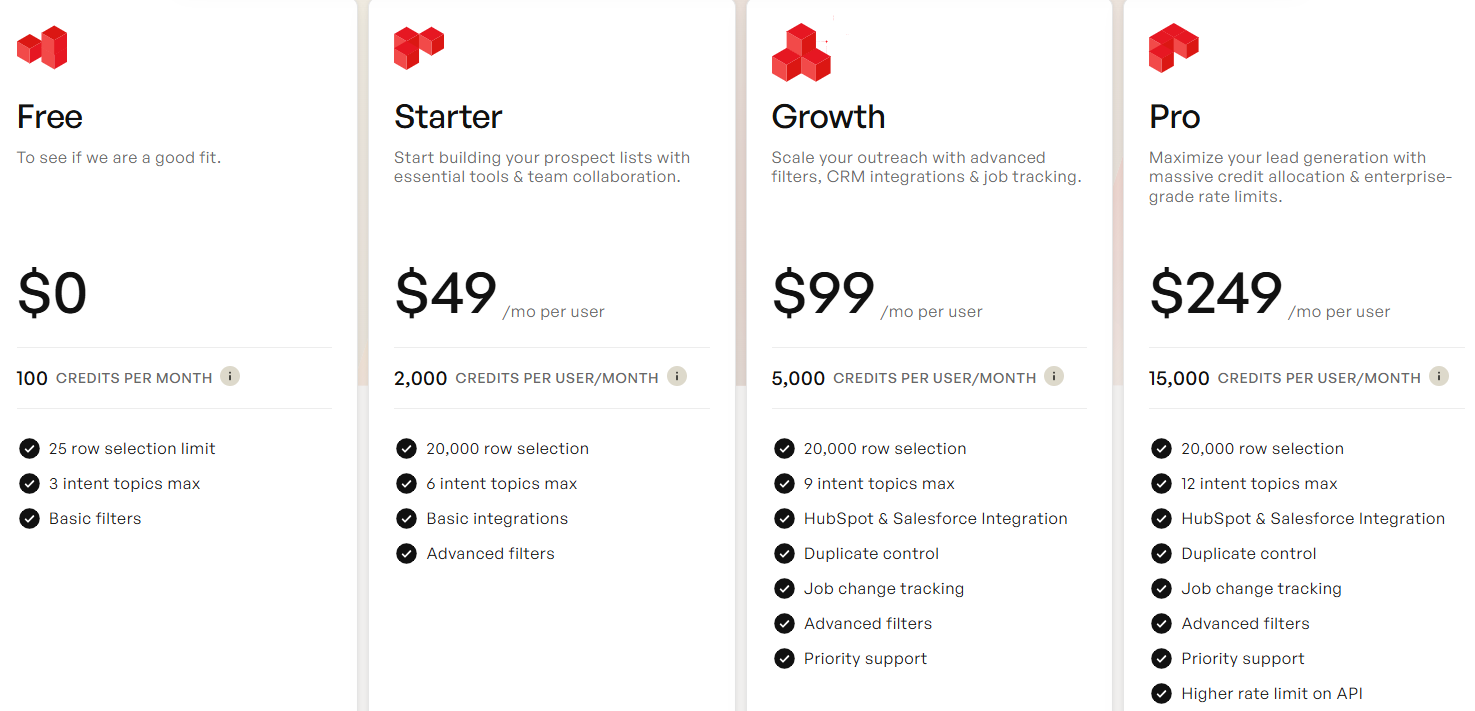Open info tooltip for Growth plan credits
The width and height of the screenshot is (1475, 711).
pyautogui.click(x=1054, y=376)
